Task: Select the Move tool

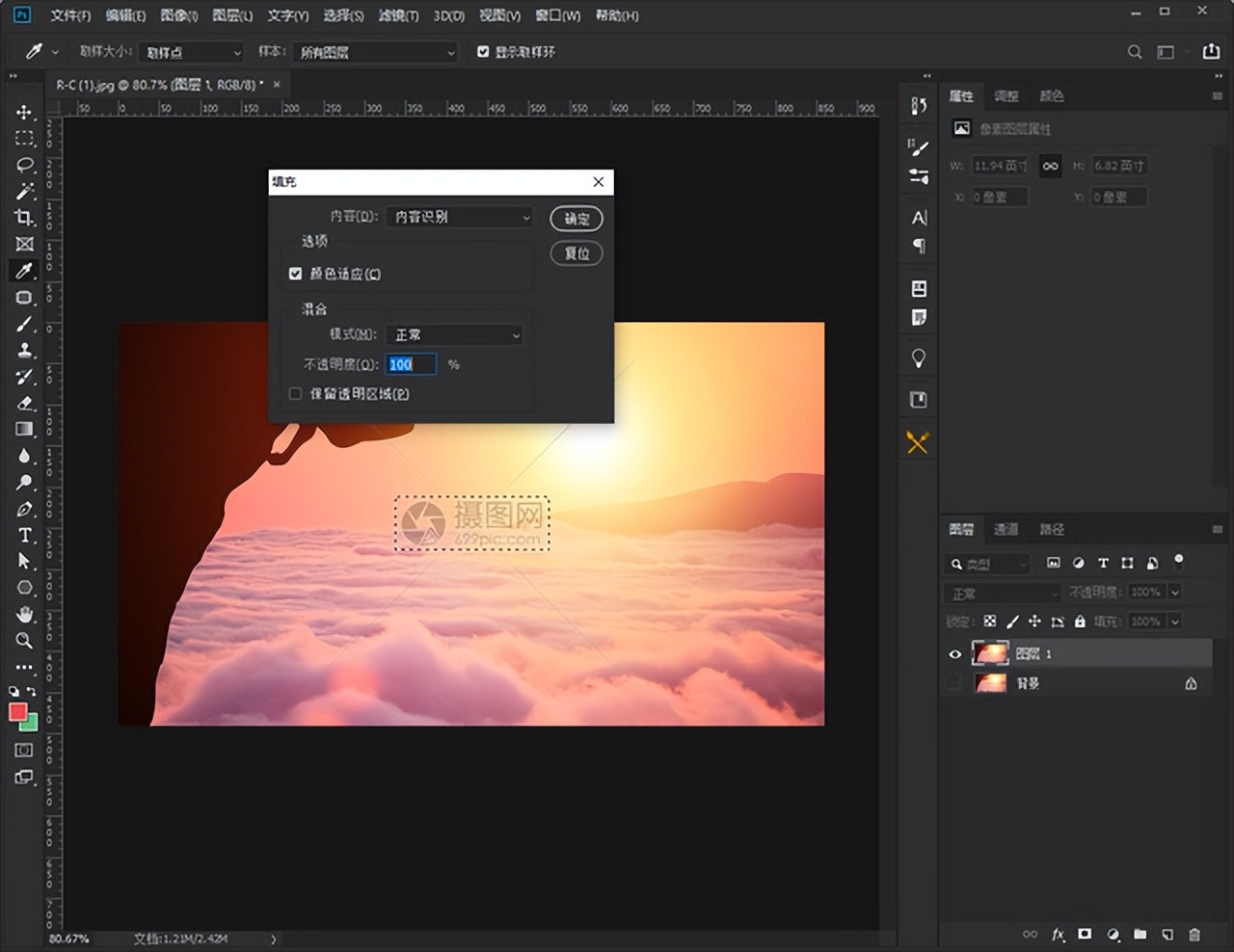Action: [x=25, y=113]
